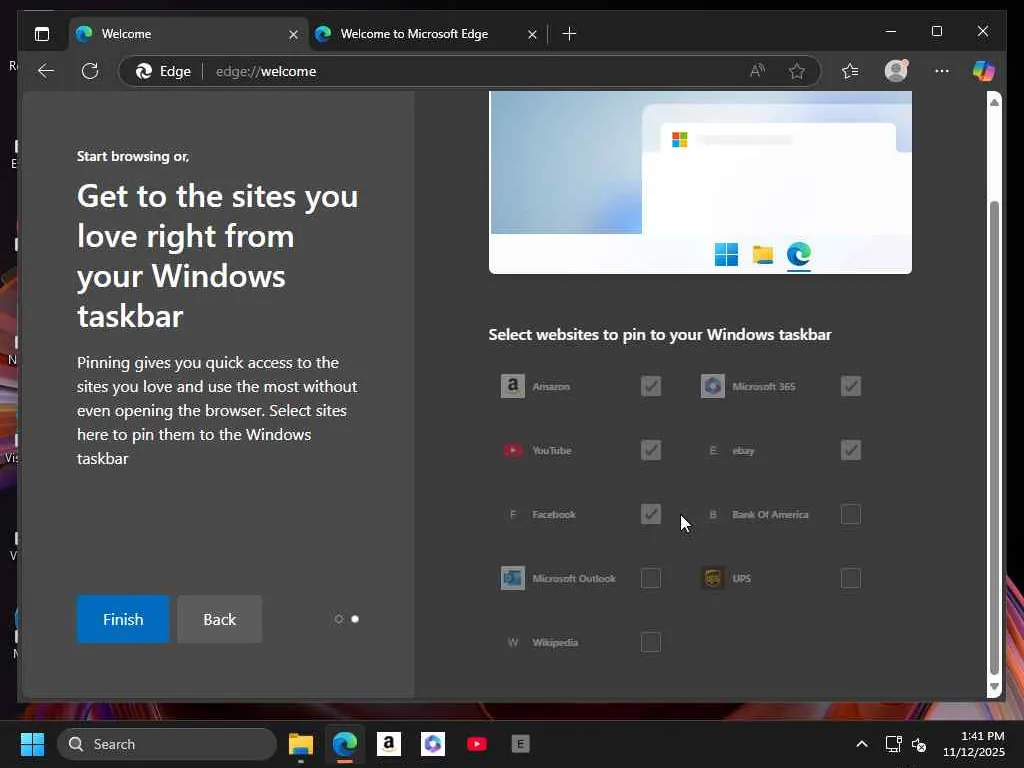Click the muted volume icon in tray

pyautogui.click(x=919, y=744)
